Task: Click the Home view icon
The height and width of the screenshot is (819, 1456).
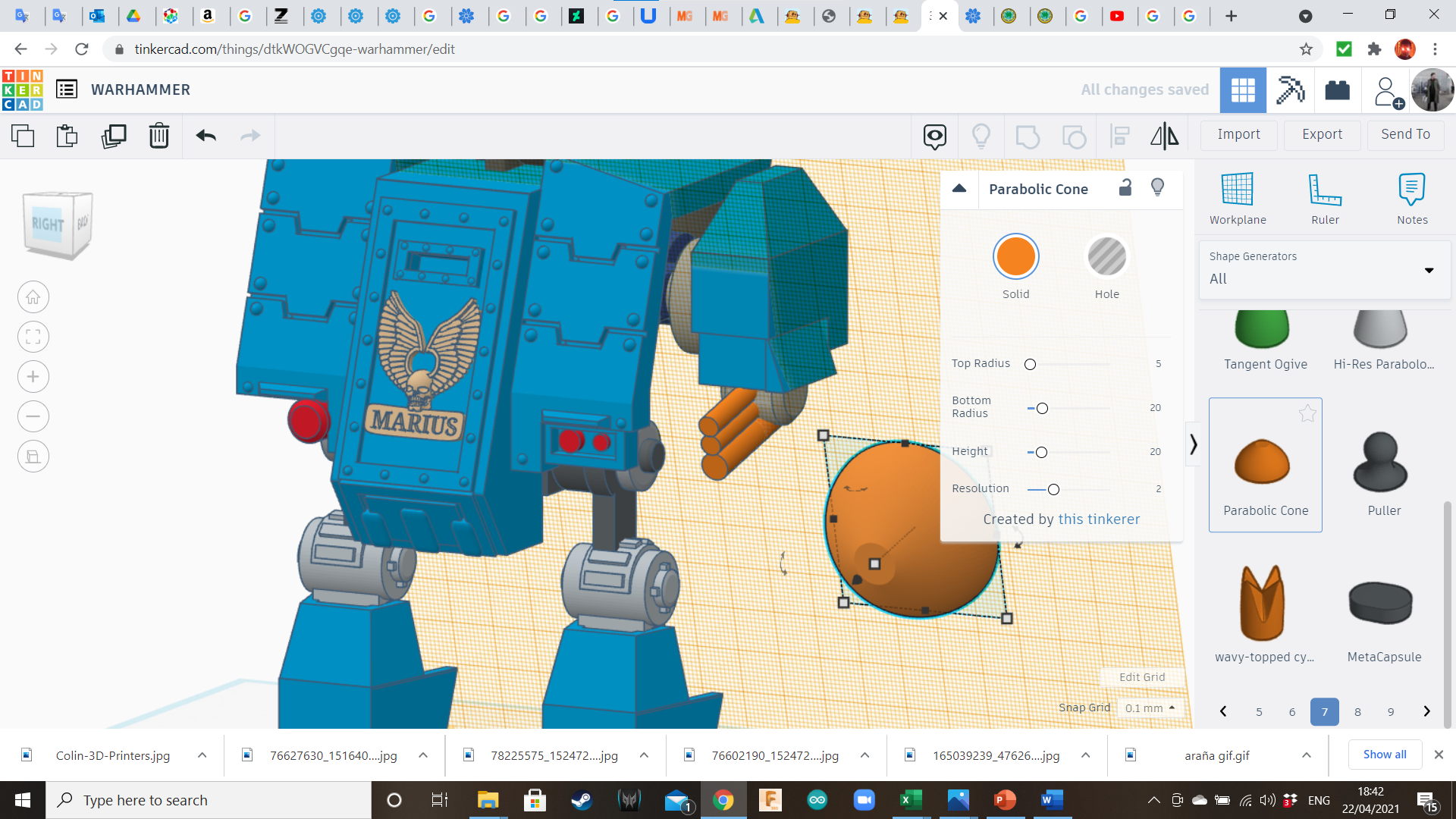Action: (33, 297)
